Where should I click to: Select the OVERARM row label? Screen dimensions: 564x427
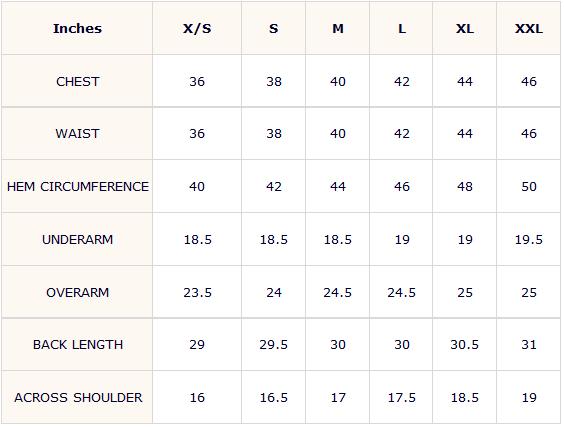(77, 292)
